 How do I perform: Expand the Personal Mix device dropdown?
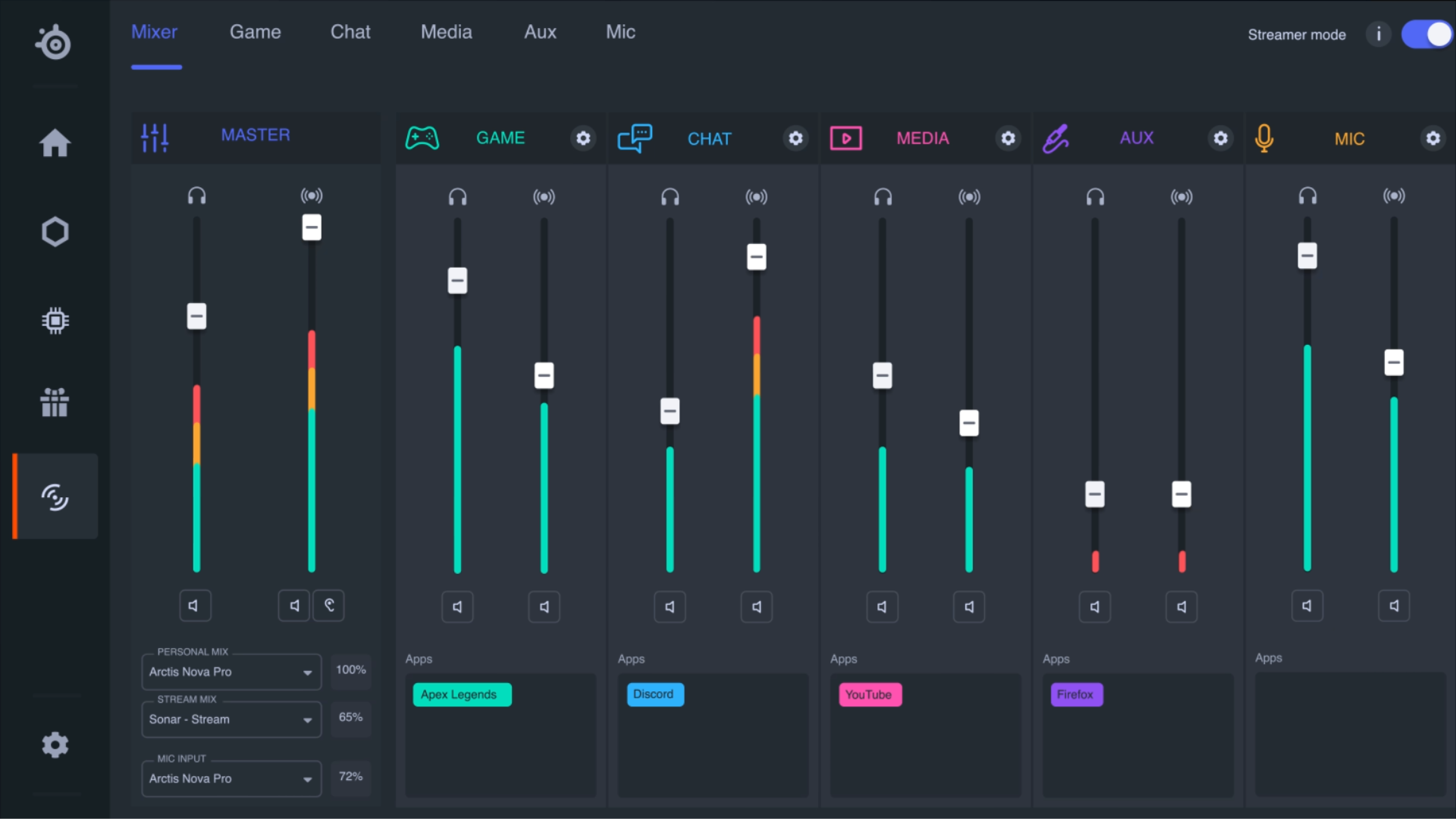point(231,672)
